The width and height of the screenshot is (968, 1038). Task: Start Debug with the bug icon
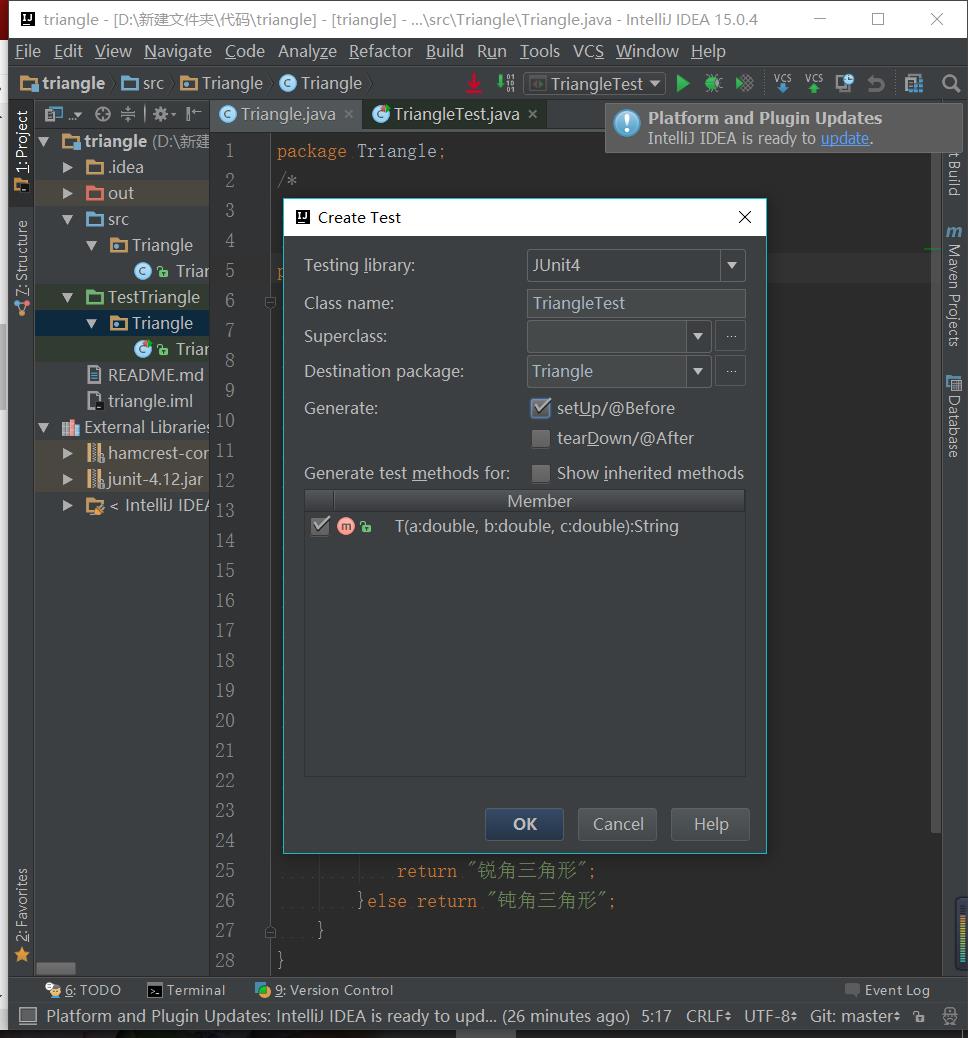[713, 83]
